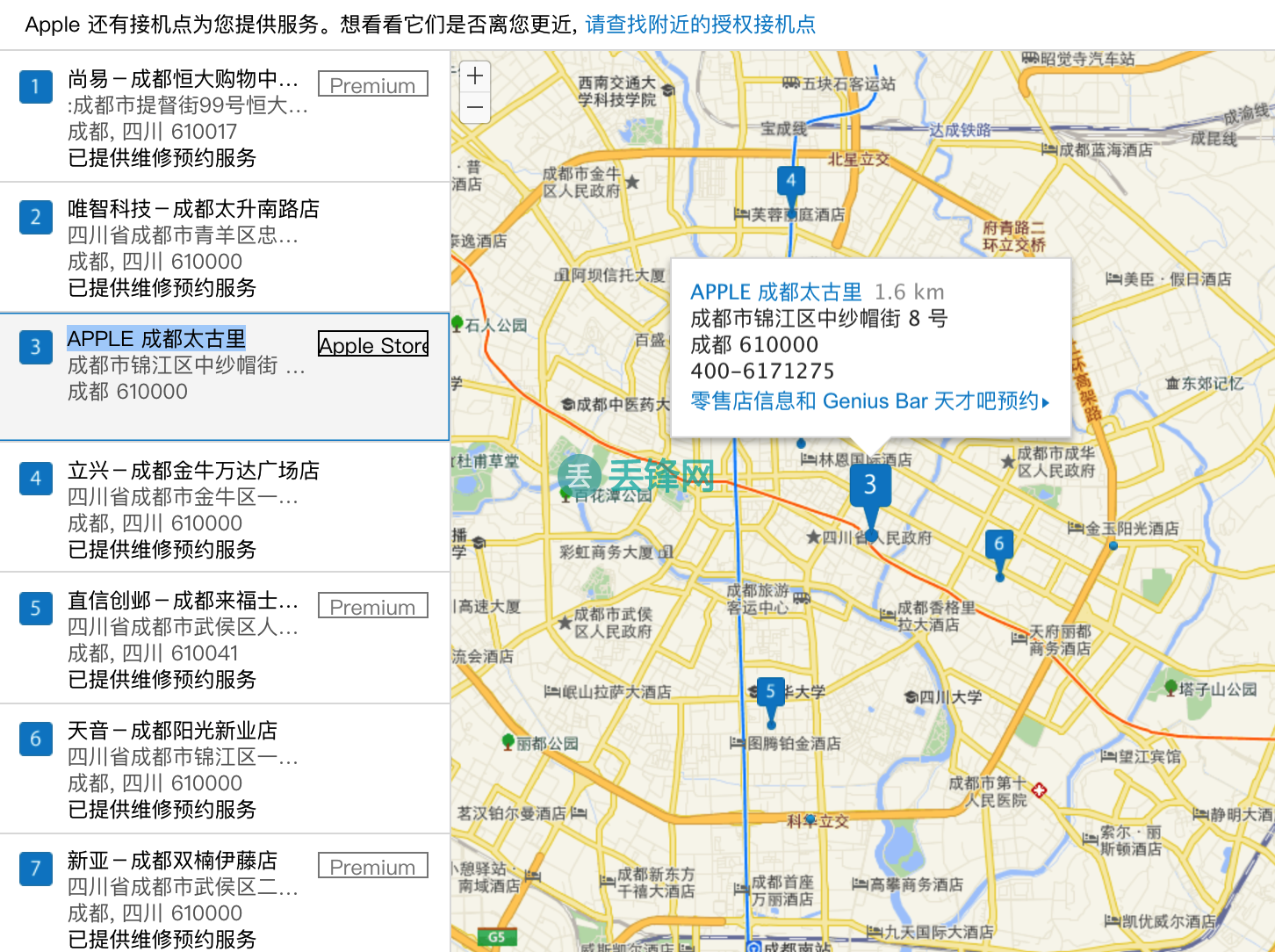Viewport: 1275px width, 952px height.
Task: Click the list badge number 7
Action: click(x=36, y=868)
